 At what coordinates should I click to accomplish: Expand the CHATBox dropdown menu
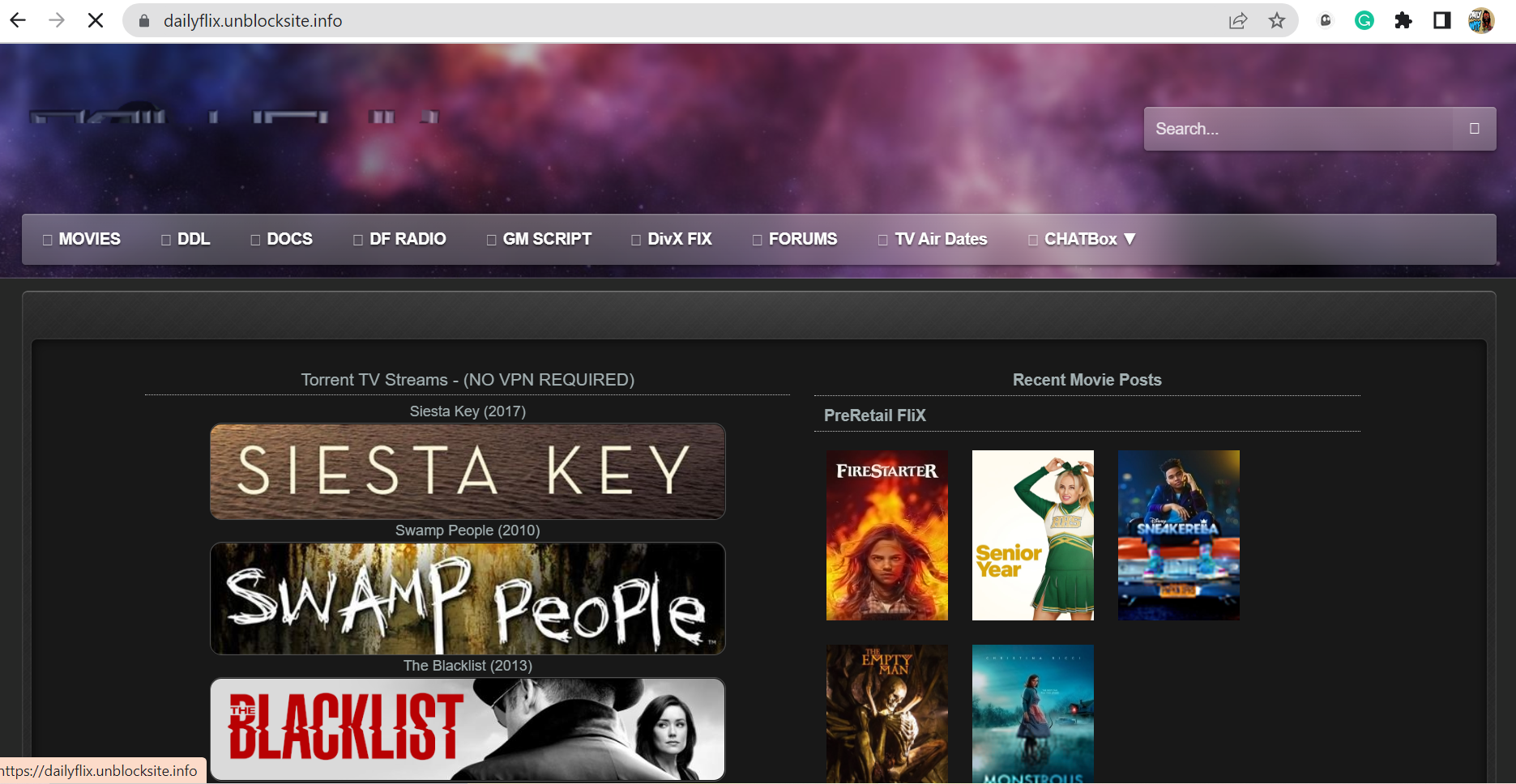(1082, 239)
